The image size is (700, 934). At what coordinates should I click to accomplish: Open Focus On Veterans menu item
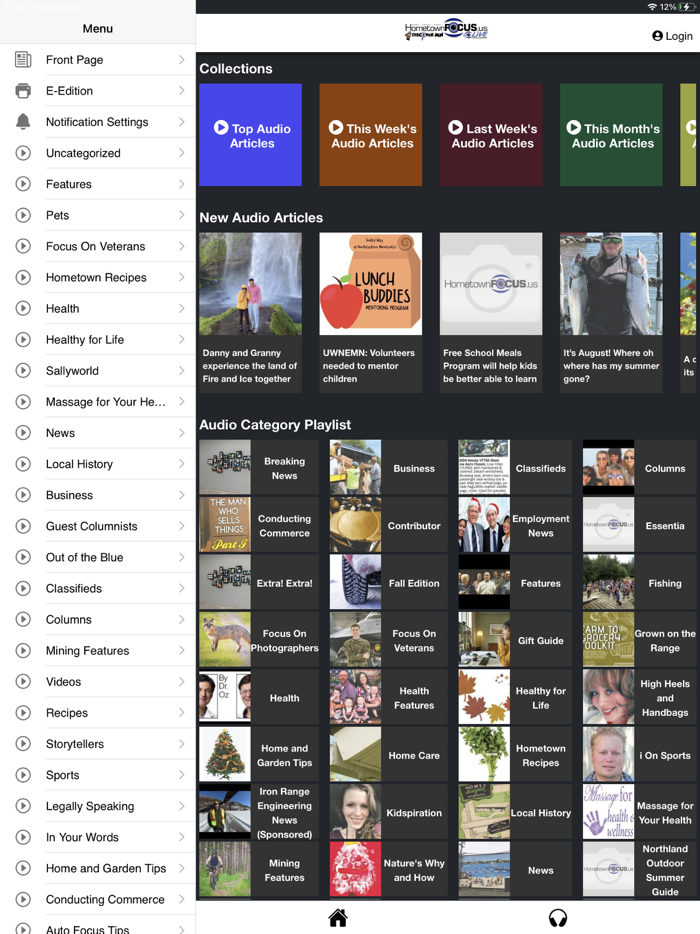(98, 246)
